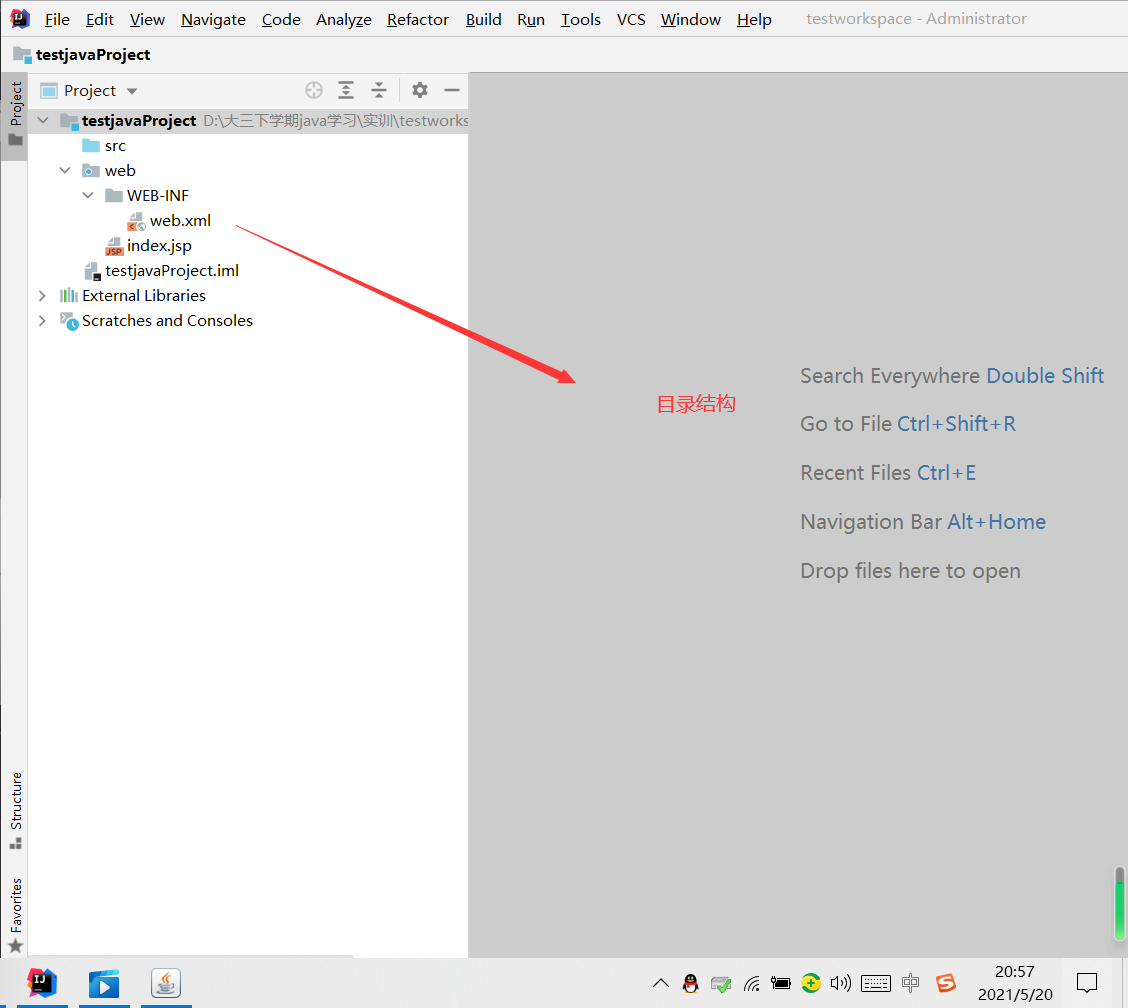Screen dimensions: 1128x1008
Task: Click the locate/select opened file icon
Action: 314,90
